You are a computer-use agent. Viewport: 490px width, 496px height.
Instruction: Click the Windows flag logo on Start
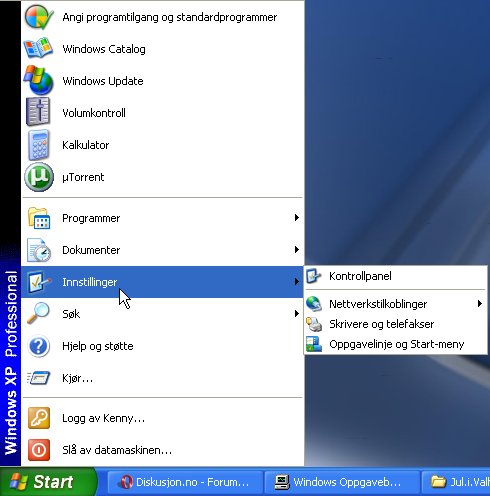19,482
